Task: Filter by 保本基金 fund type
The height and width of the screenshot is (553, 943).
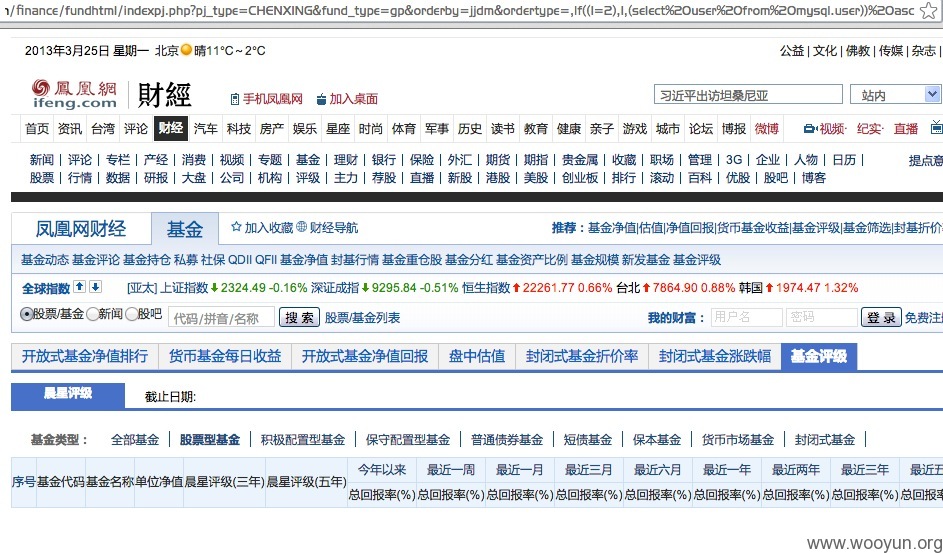Action: pyautogui.click(x=657, y=440)
